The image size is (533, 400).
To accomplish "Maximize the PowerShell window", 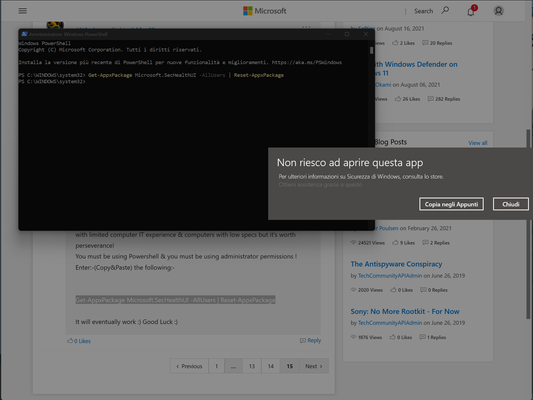I will pos(347,34).
